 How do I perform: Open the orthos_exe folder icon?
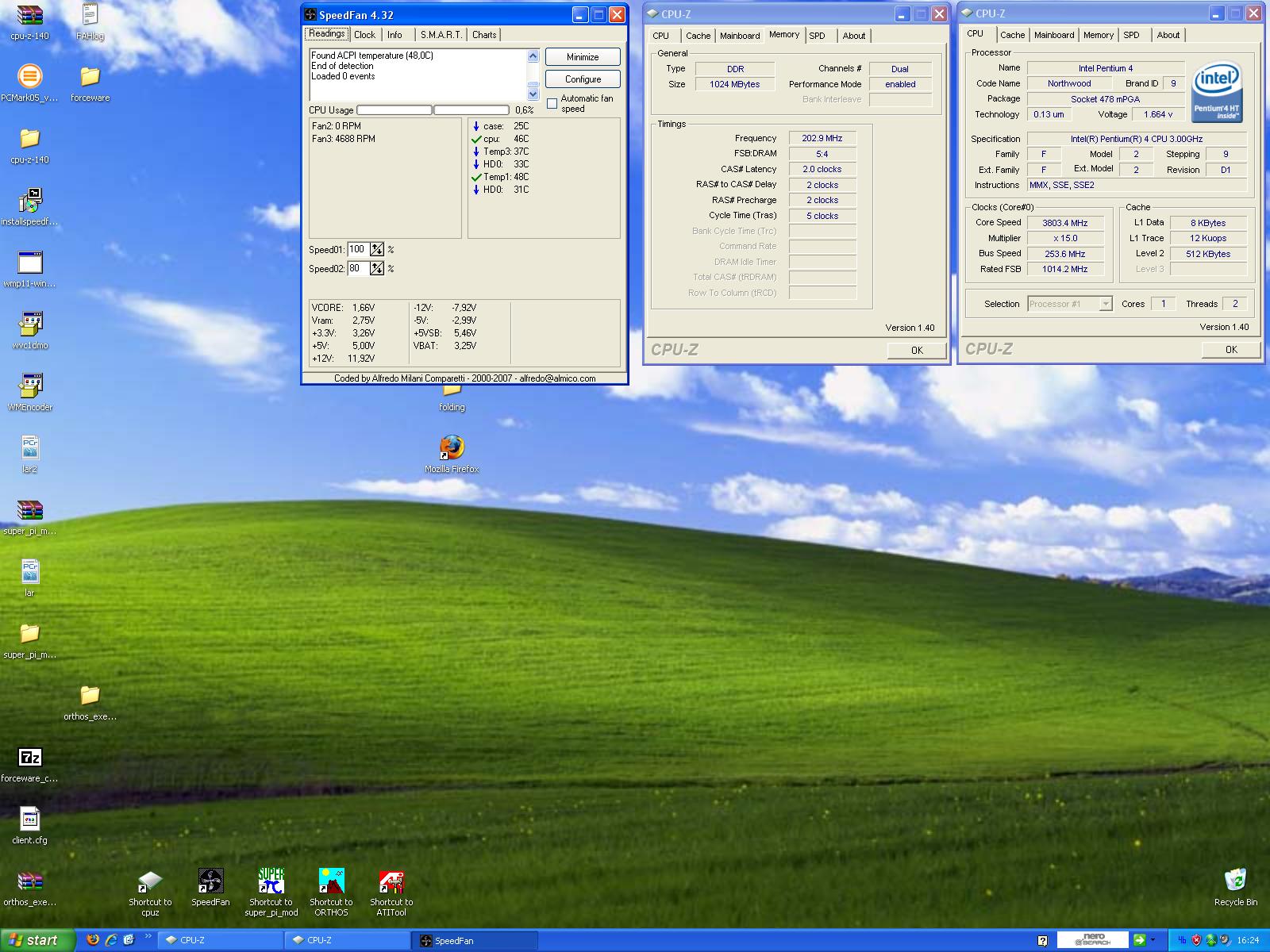coord(90,702)
